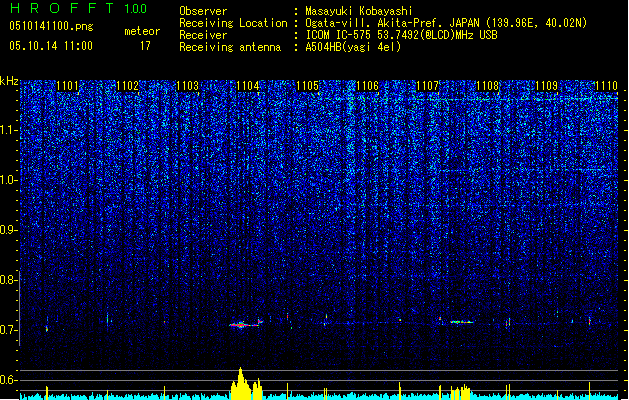The width and height of the screenshot is (629, 400).
Task: Click the tallest yellow power peak near 1104
Action: [241, 383]
